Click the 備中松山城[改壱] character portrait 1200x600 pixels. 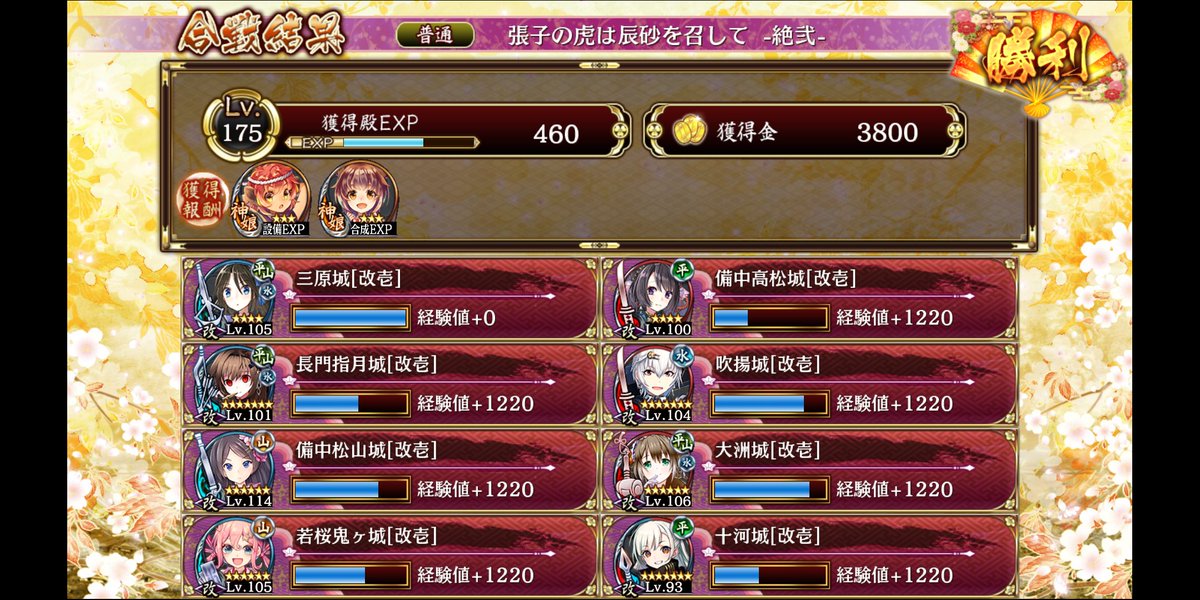pyautogui.click(x=233, y=470)
